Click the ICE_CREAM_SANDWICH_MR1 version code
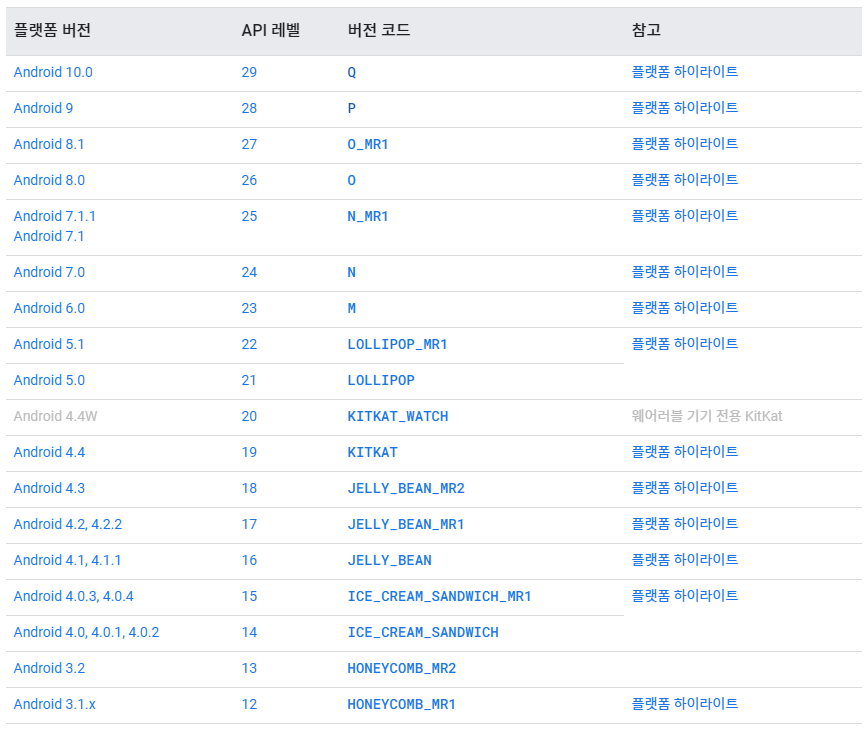Viewport: 866px width, 729px height. (x=439, y=596)
